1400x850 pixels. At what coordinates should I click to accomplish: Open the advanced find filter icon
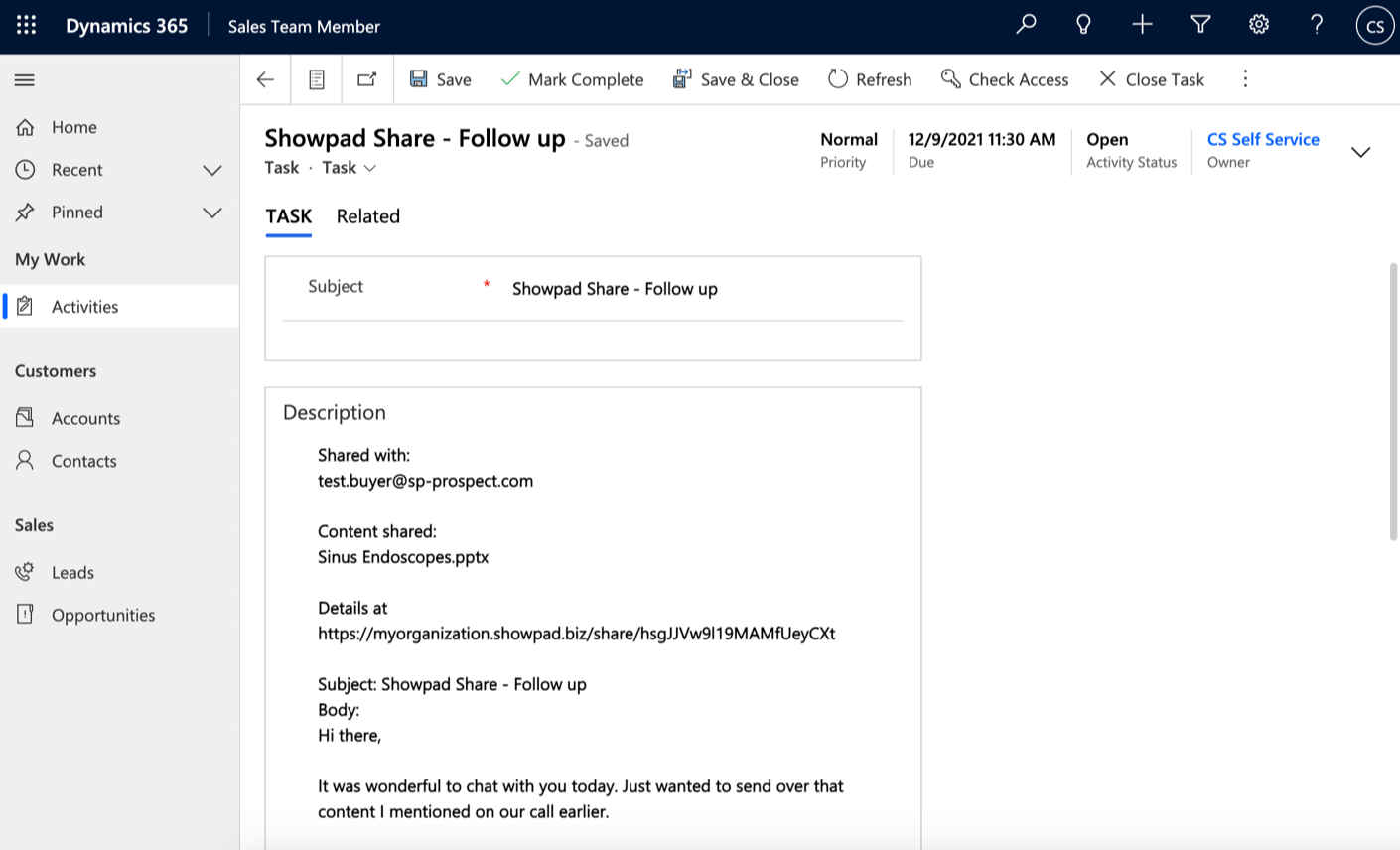[1200, 25]
